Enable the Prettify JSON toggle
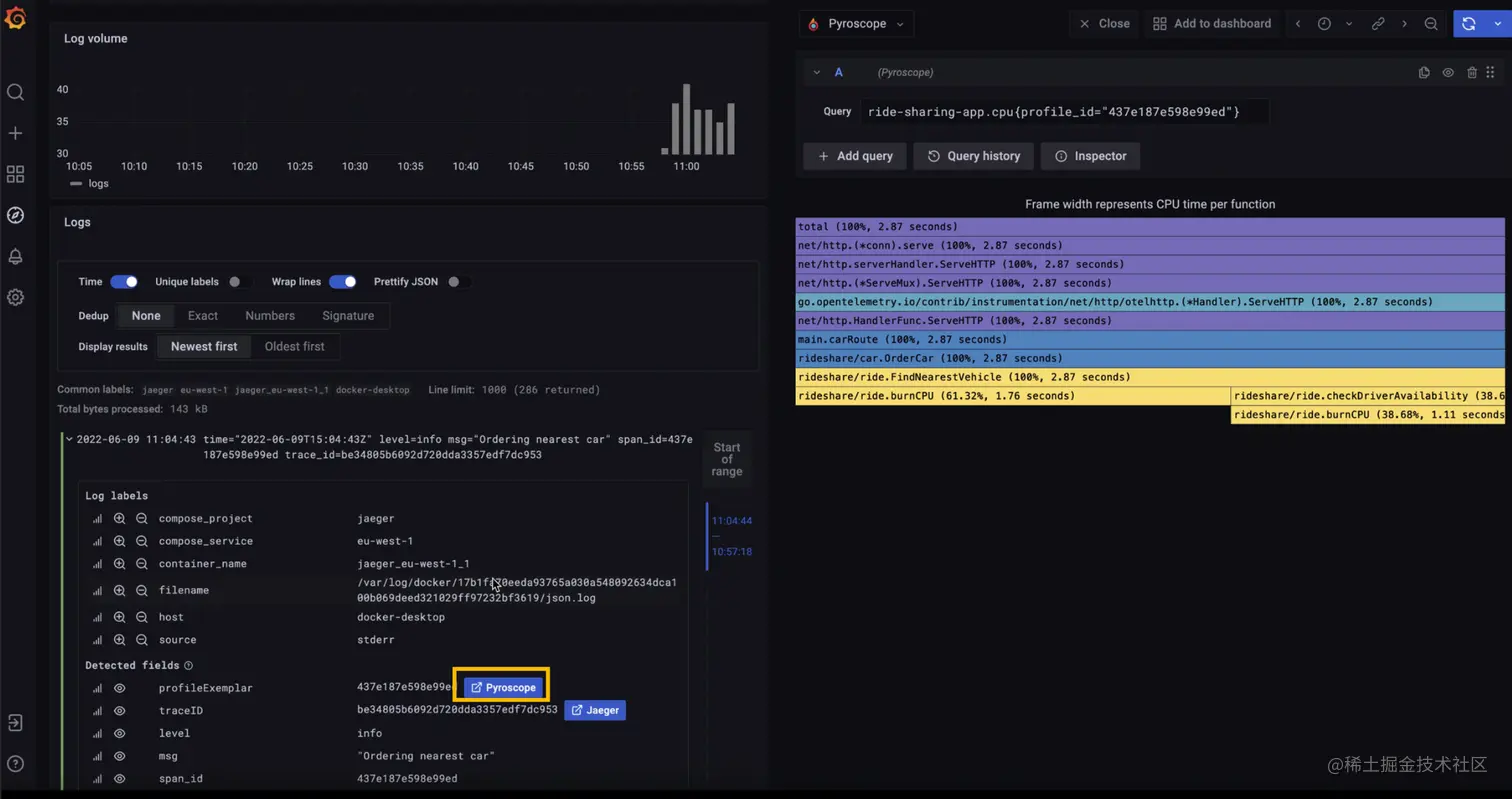Image resolution: width=1512 pixels, height=799 pixels. tap(458, 282)
